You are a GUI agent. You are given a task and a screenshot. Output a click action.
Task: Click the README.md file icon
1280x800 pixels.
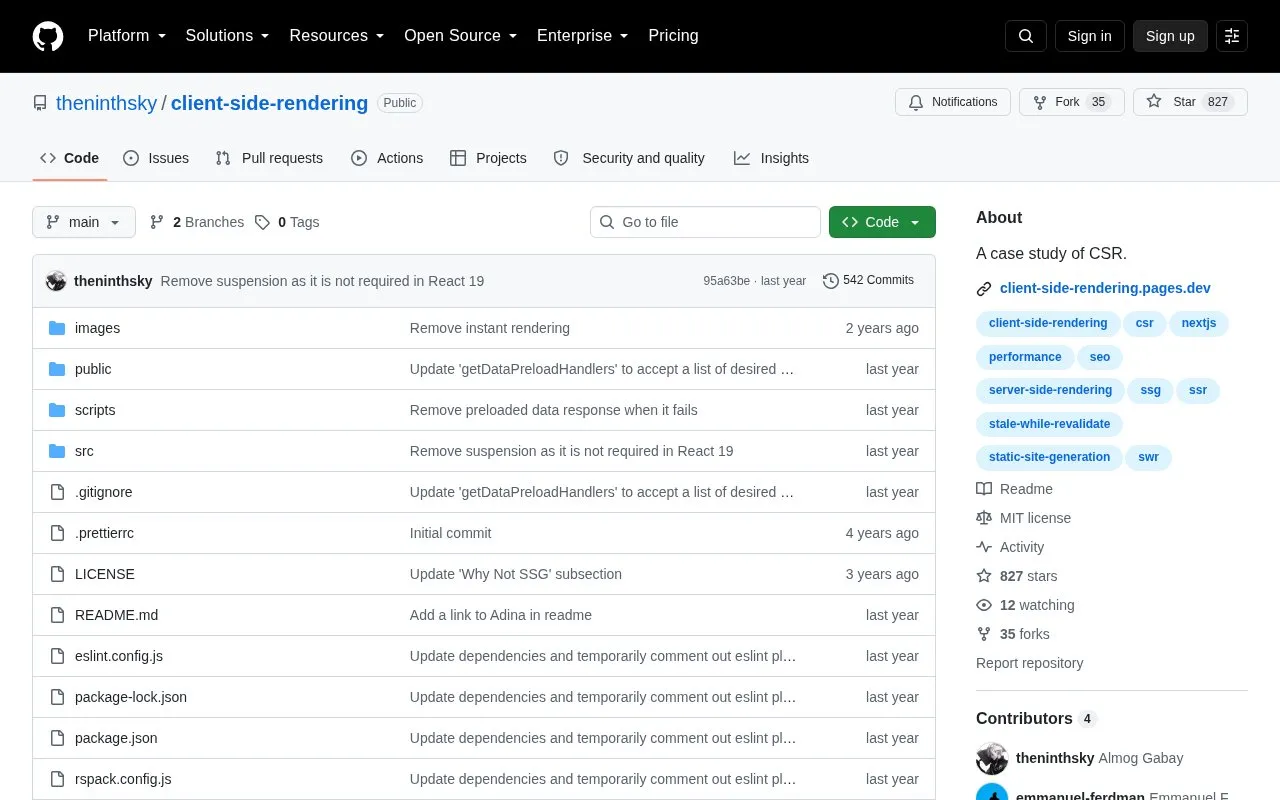[x=57, y=615]
